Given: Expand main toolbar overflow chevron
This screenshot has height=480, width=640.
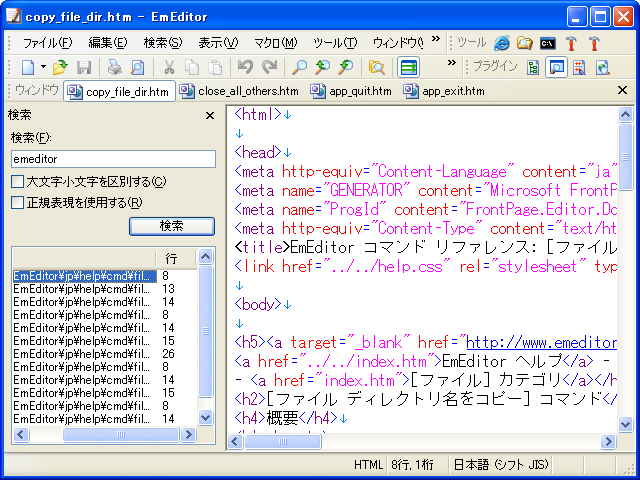Looking at the screenshot, I should click(451, 63).
